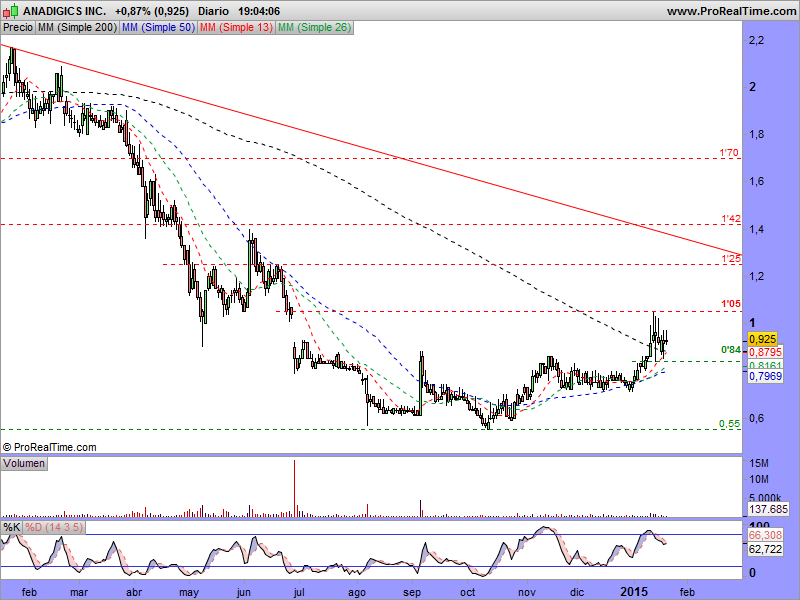The width and height of the screenshot is (800, 600).
Task: Click the 66,308 stochastic value tag
Action: click(765, 535)
